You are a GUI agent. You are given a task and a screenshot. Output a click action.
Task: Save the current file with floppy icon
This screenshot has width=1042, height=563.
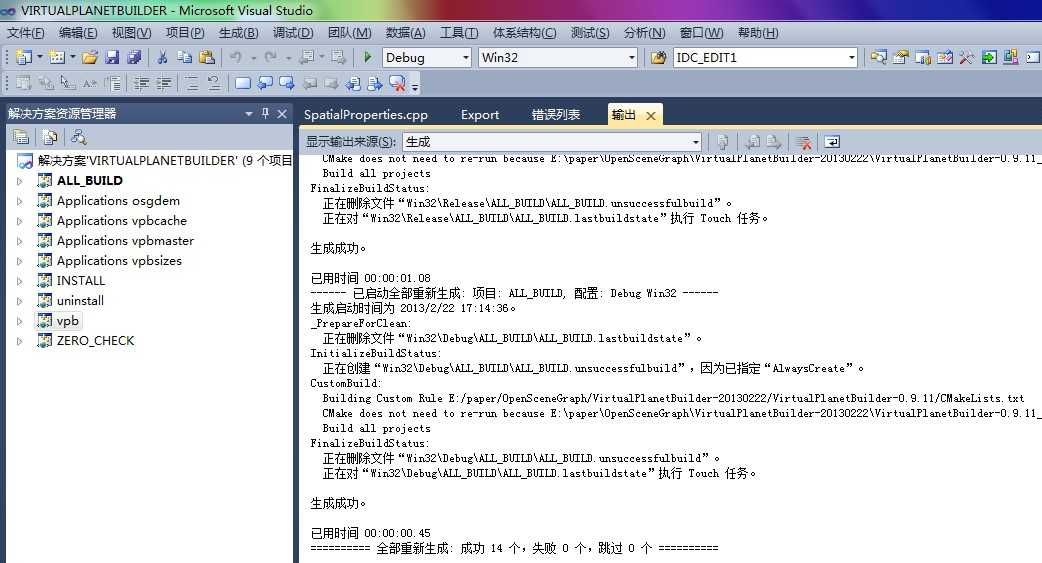pos(112,57)
